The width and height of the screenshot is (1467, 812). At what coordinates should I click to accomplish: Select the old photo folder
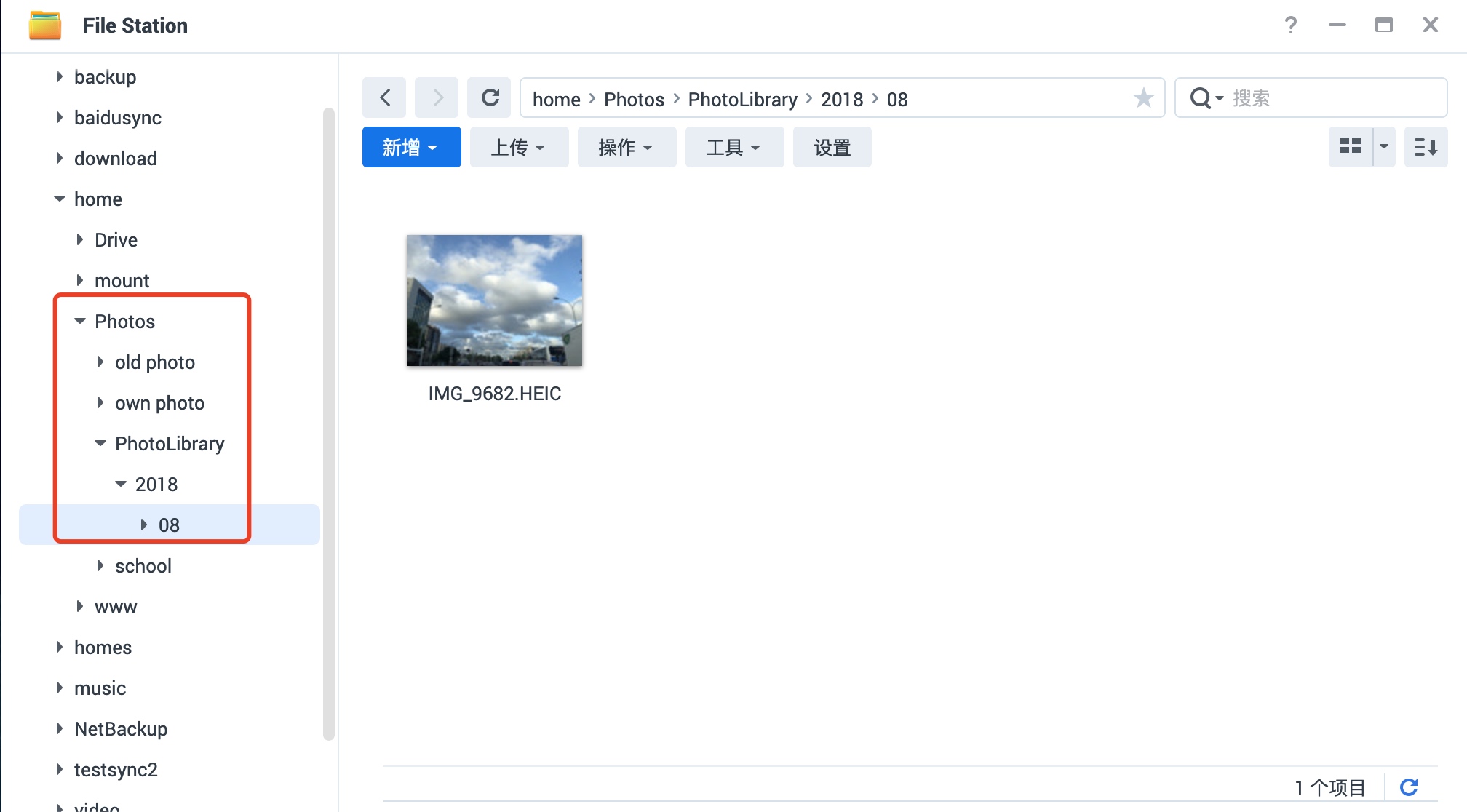point(155,362)
